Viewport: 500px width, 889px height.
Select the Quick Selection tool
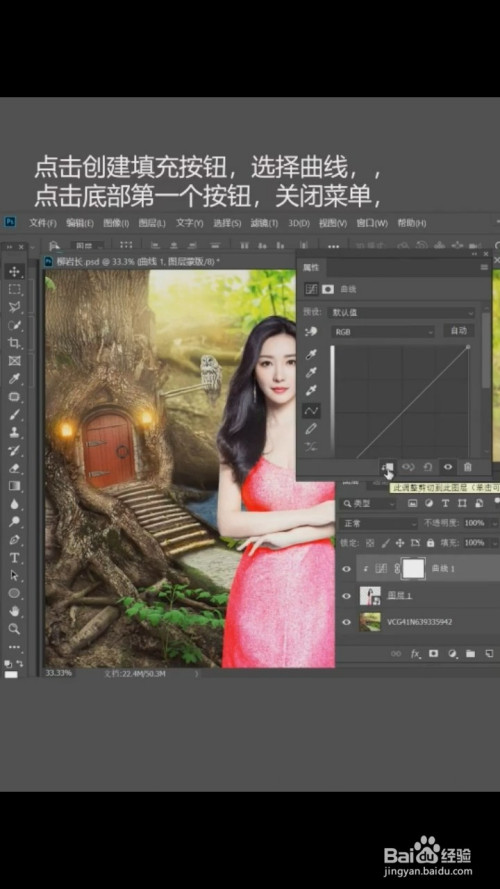[x=14, y=325]
